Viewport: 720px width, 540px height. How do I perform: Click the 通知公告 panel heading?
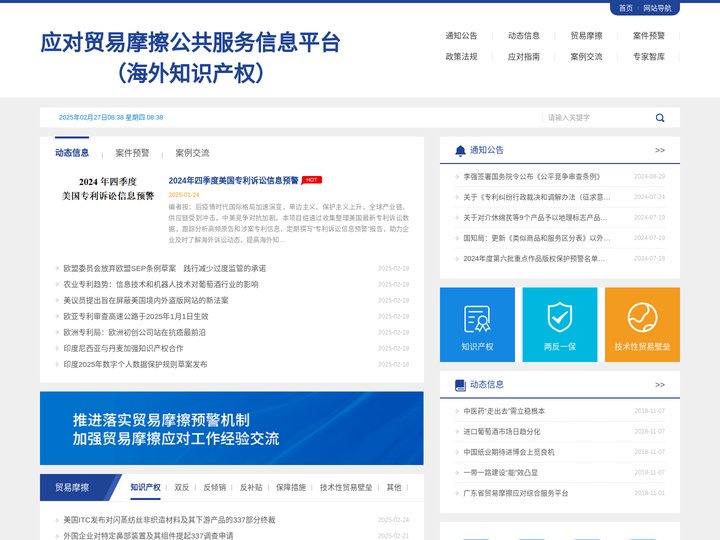(x=486, y=150)
